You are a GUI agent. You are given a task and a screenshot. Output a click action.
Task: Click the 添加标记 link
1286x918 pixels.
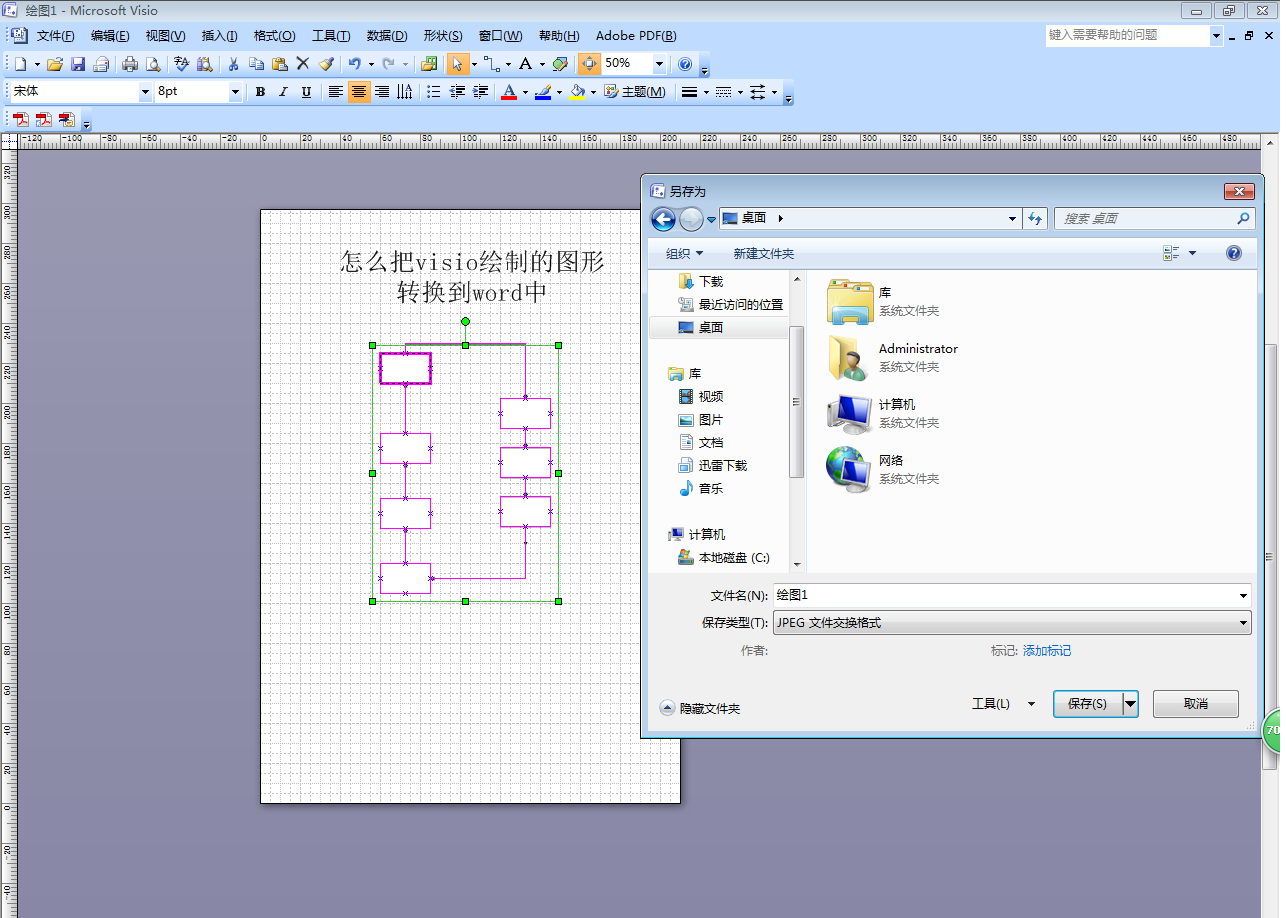1046,651
